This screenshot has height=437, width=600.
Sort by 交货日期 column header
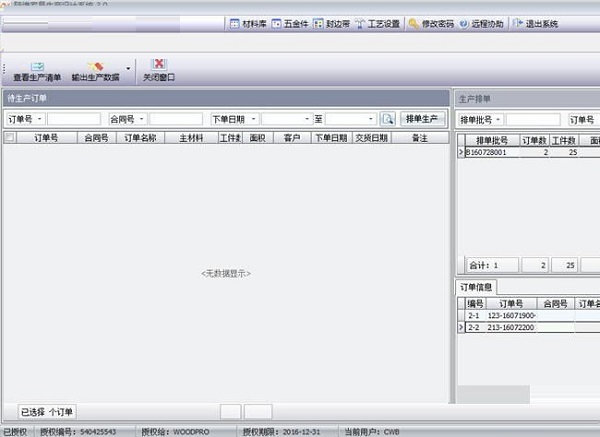[372, 138]
